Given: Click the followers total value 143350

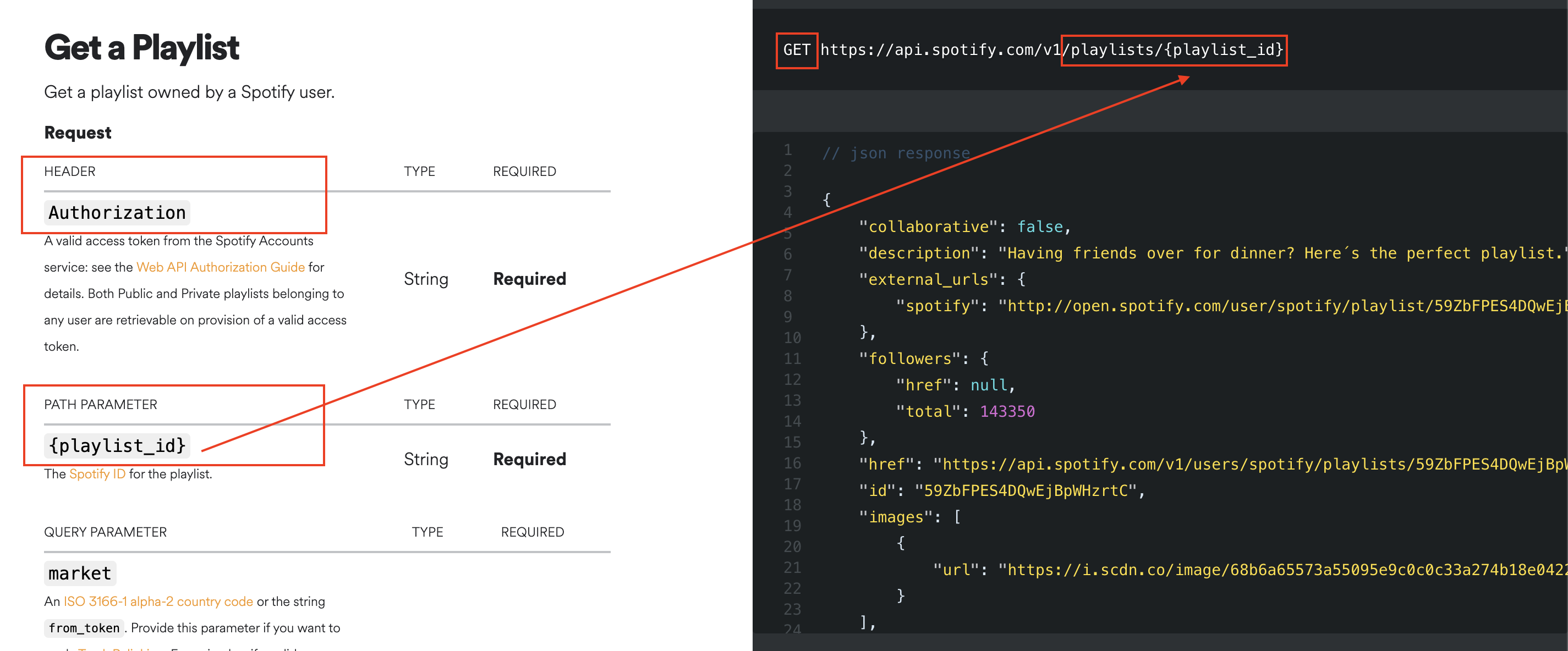Looking at the screenshot, I should 1007,411.
